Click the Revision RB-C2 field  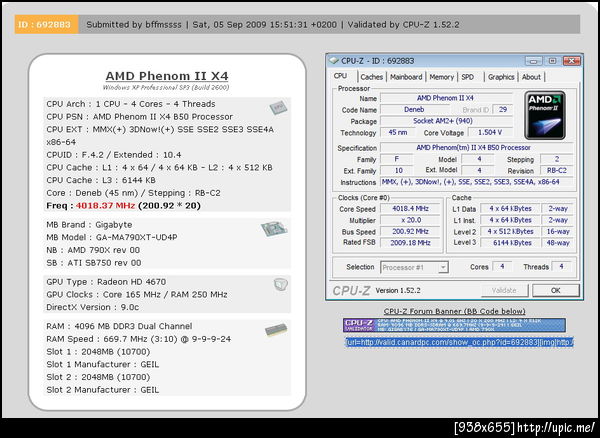click(557, 171)
